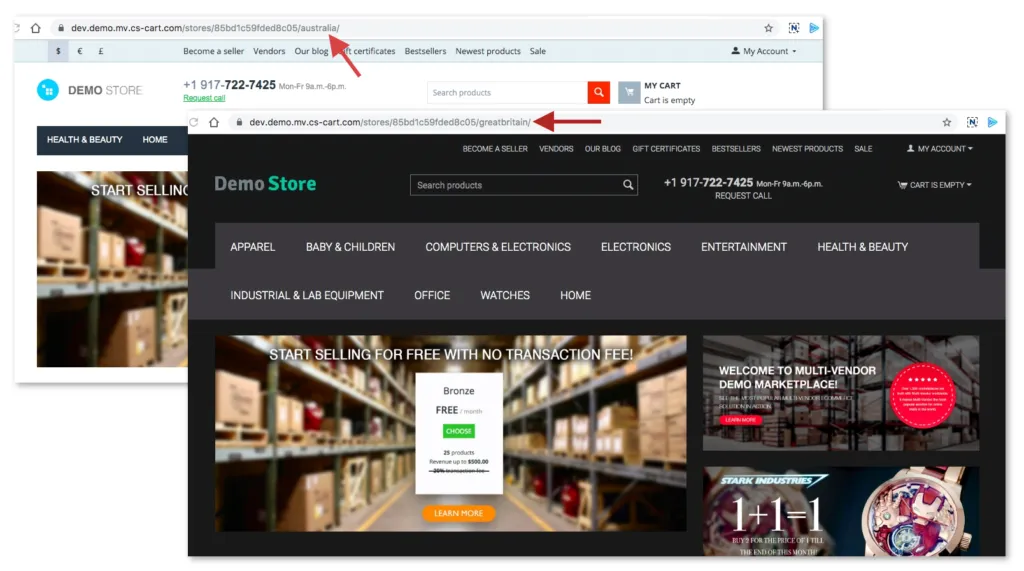Open MY ACCOUNT dropdown in dark store
This screenshot has height=571, width=1024.
click(x=939, y=149)
